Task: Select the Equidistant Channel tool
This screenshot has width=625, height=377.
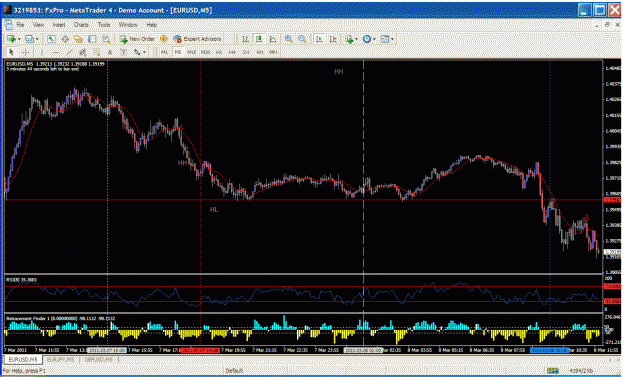Action: (x=83, y=52)
